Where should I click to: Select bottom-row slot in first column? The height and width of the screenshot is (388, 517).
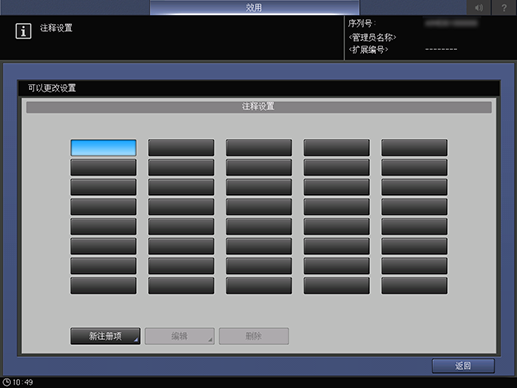[103, 286]
